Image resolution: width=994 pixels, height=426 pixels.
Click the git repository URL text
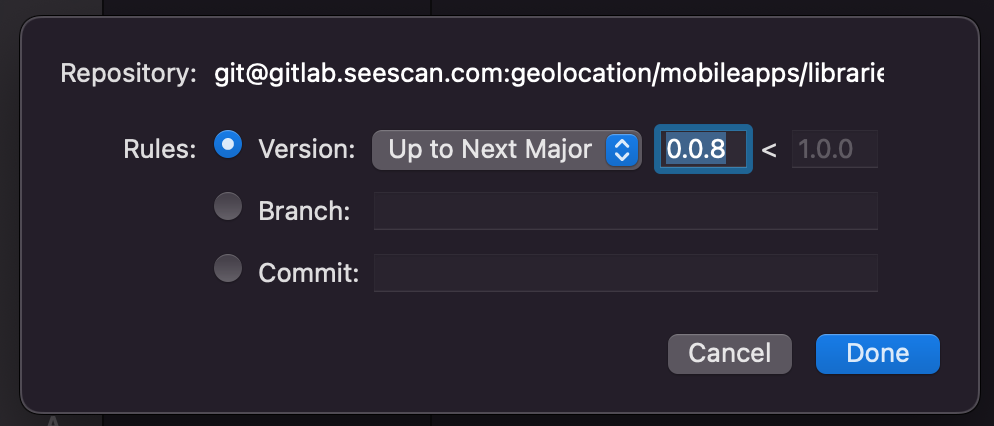tap(548, 74)
